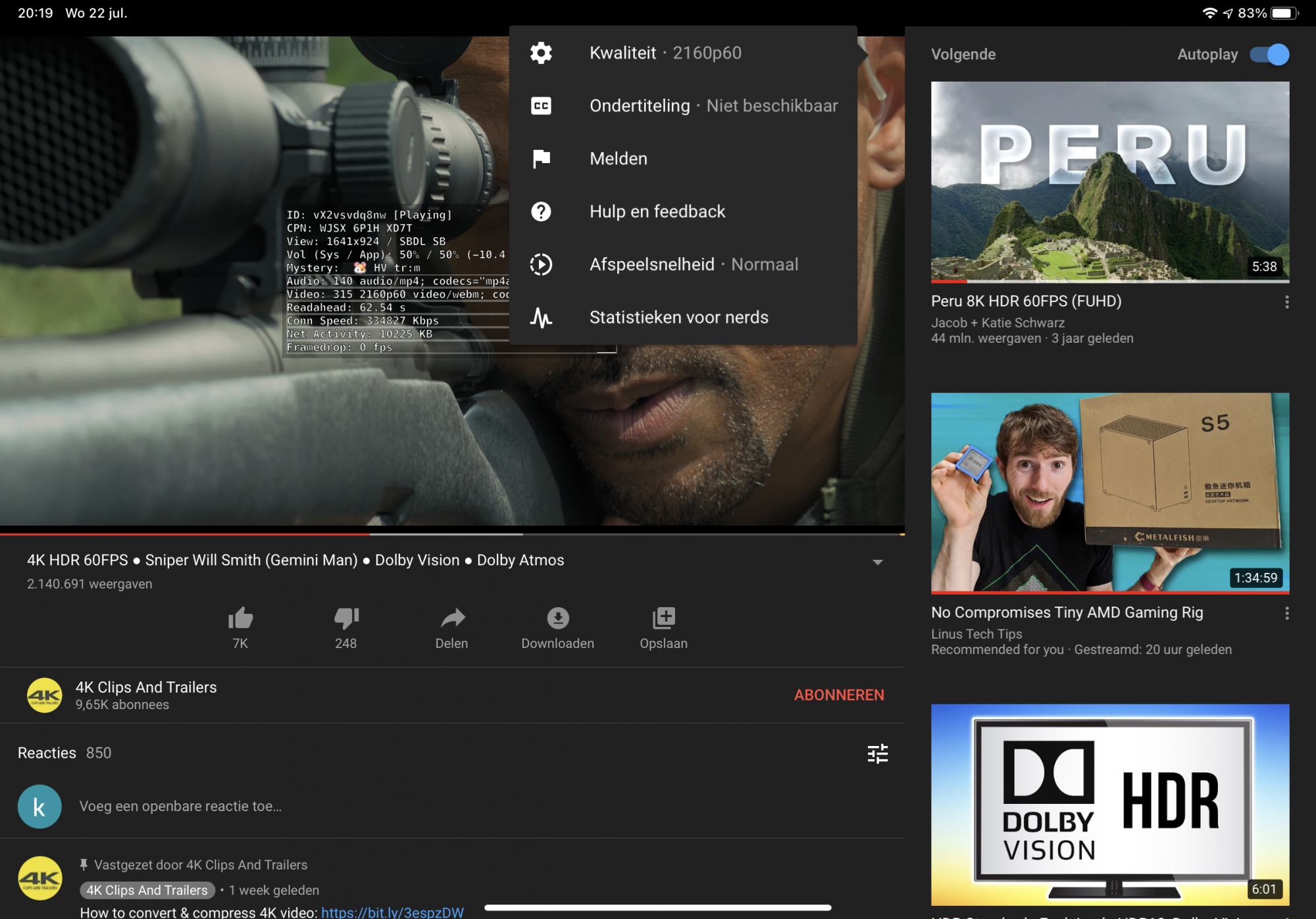
Task: Tap the 'Volgende' heading
Action: point(963,55)
